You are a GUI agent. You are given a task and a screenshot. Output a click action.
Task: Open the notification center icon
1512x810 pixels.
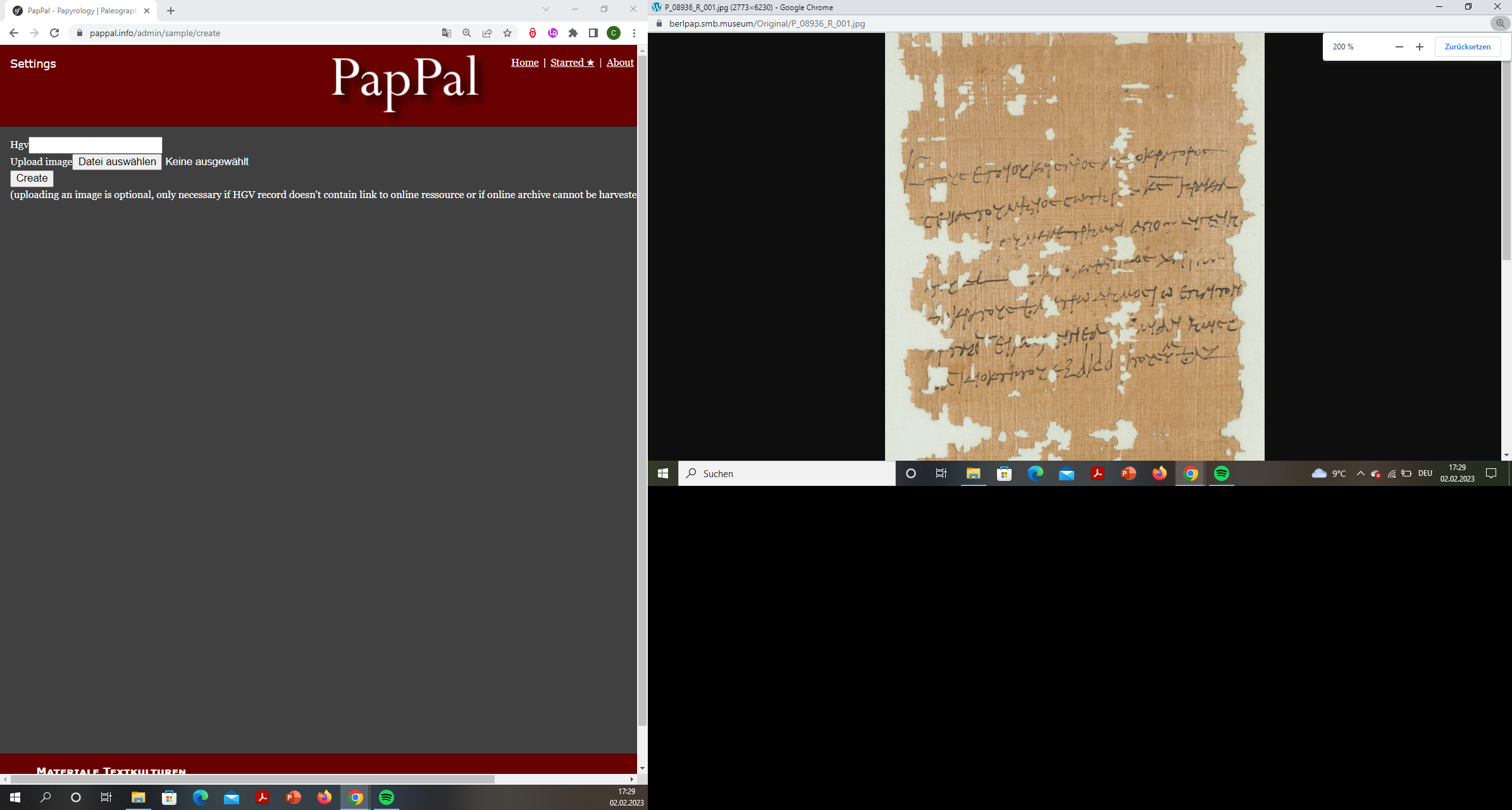click(1491, 473)
